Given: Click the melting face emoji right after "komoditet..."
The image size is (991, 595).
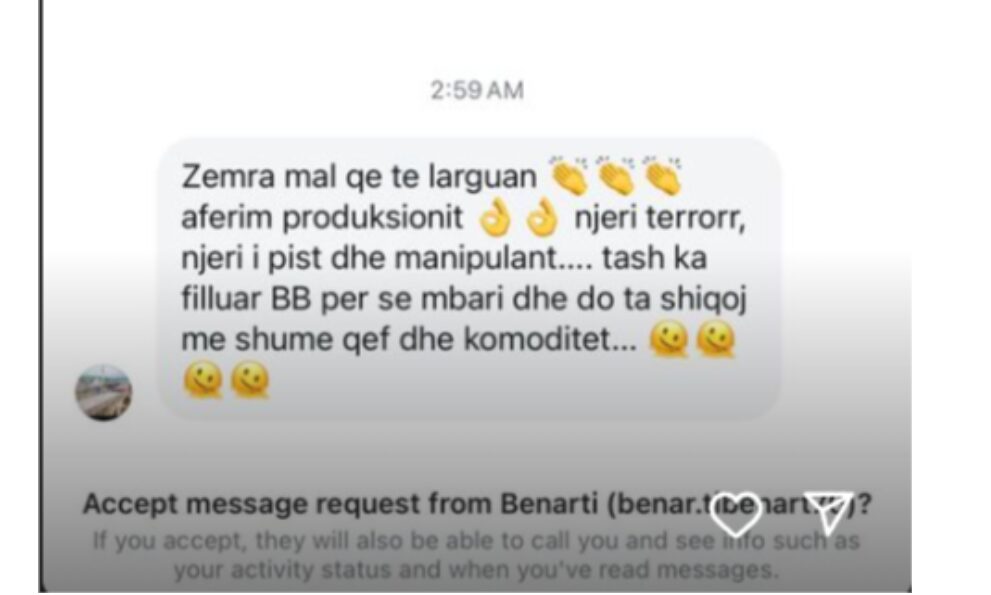Looking at the screenshot, I should [669, 340].
